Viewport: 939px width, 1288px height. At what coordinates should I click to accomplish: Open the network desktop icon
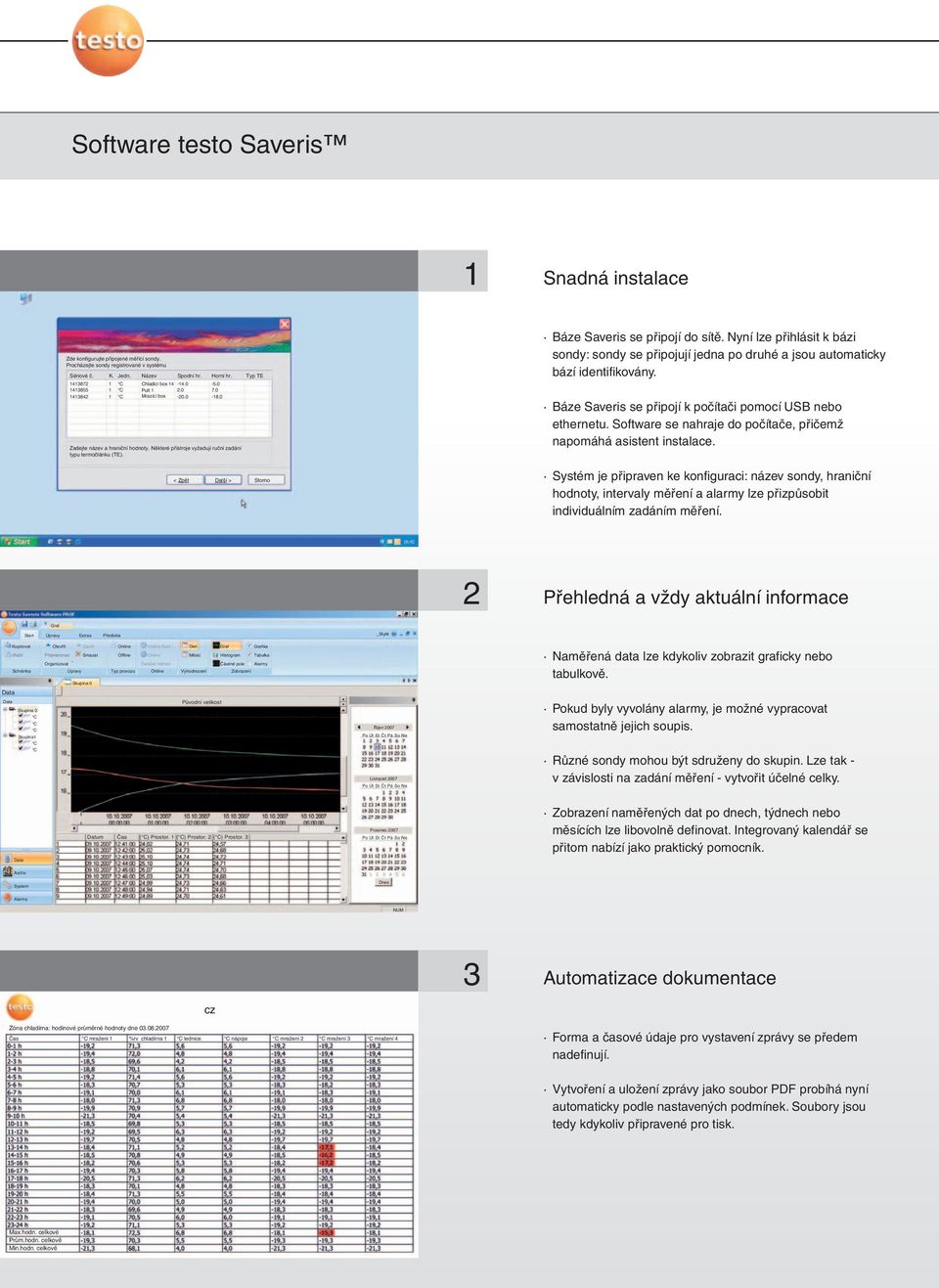pos(25,299)
